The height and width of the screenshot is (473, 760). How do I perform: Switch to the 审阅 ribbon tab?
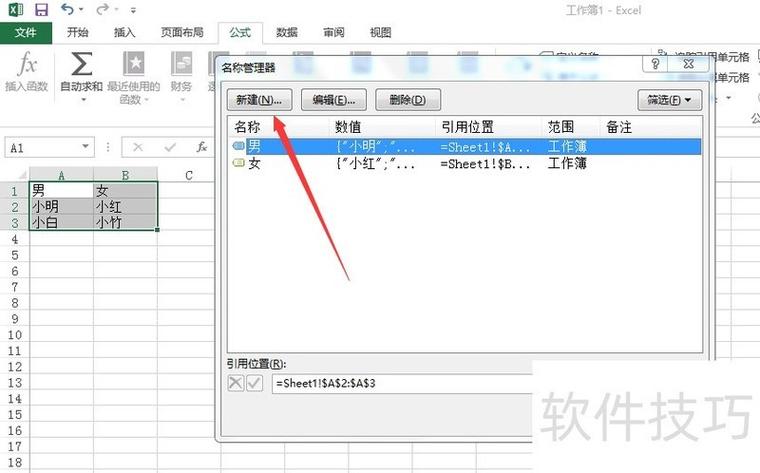click(x=334, y=32)
